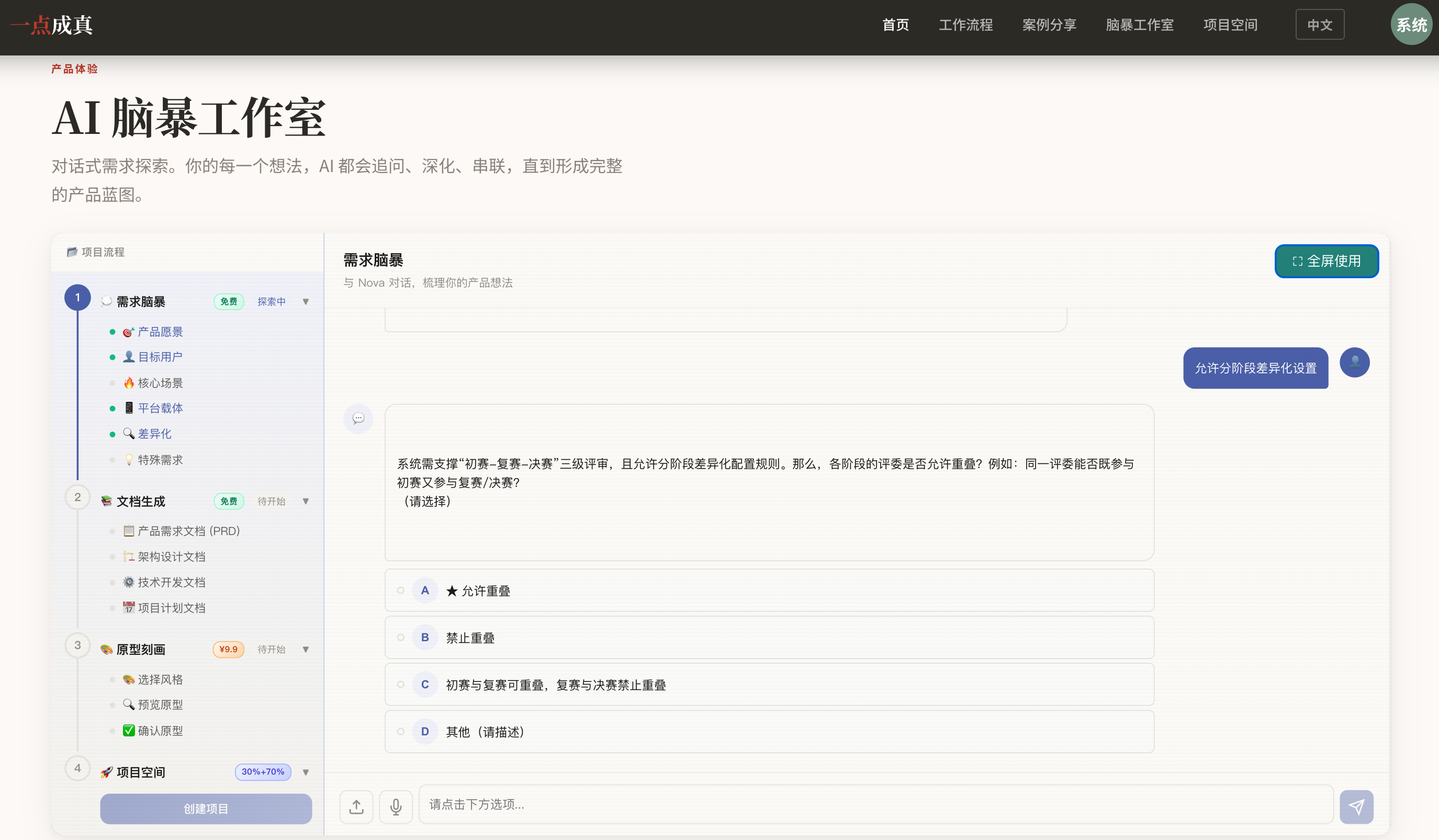Viewport: 1439px width, 840px height.
Task: Click the 项目流程 folder icon
Action: click(72, 252)
